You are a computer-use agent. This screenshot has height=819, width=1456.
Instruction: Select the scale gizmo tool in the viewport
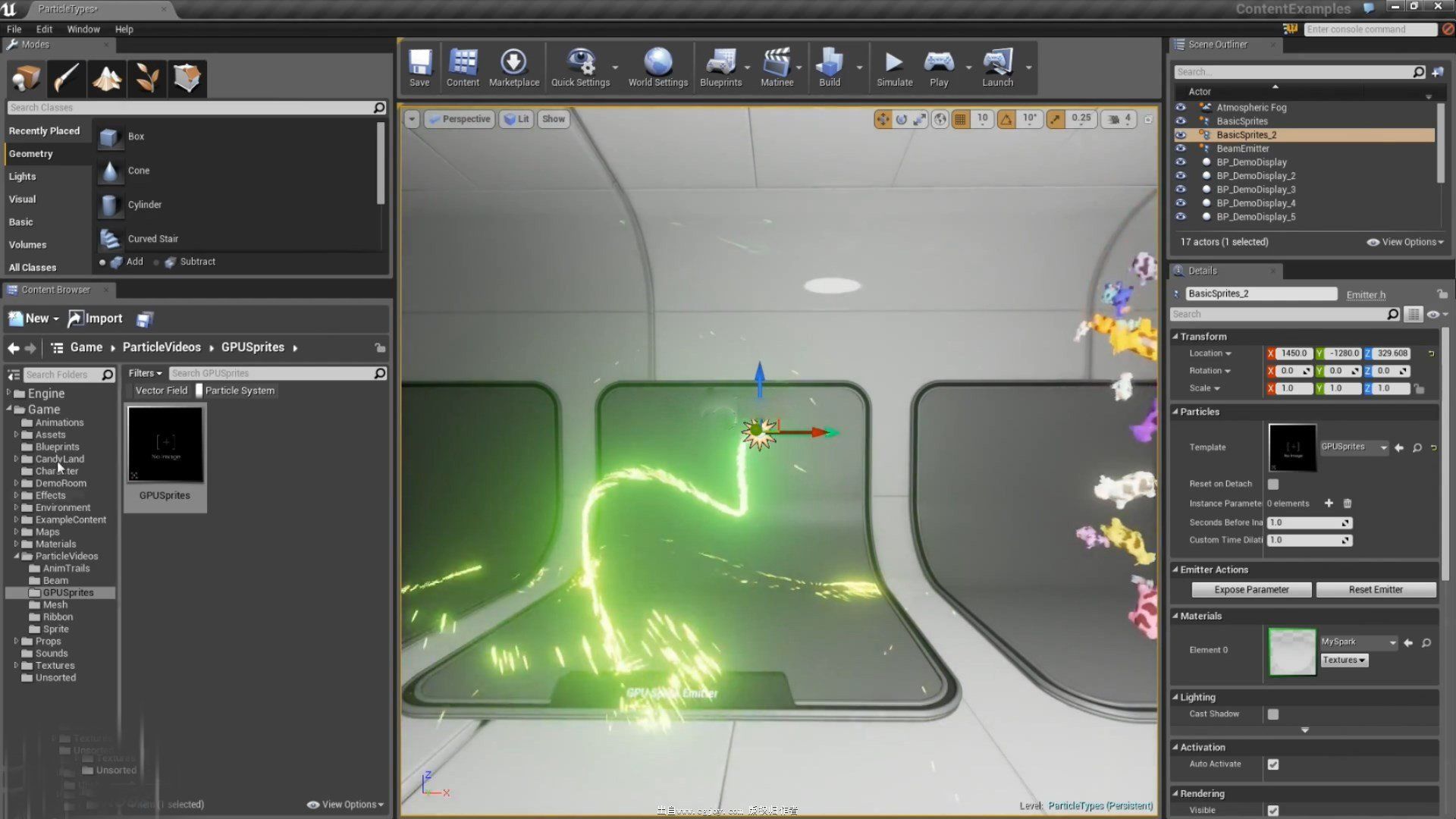point(920,119)
